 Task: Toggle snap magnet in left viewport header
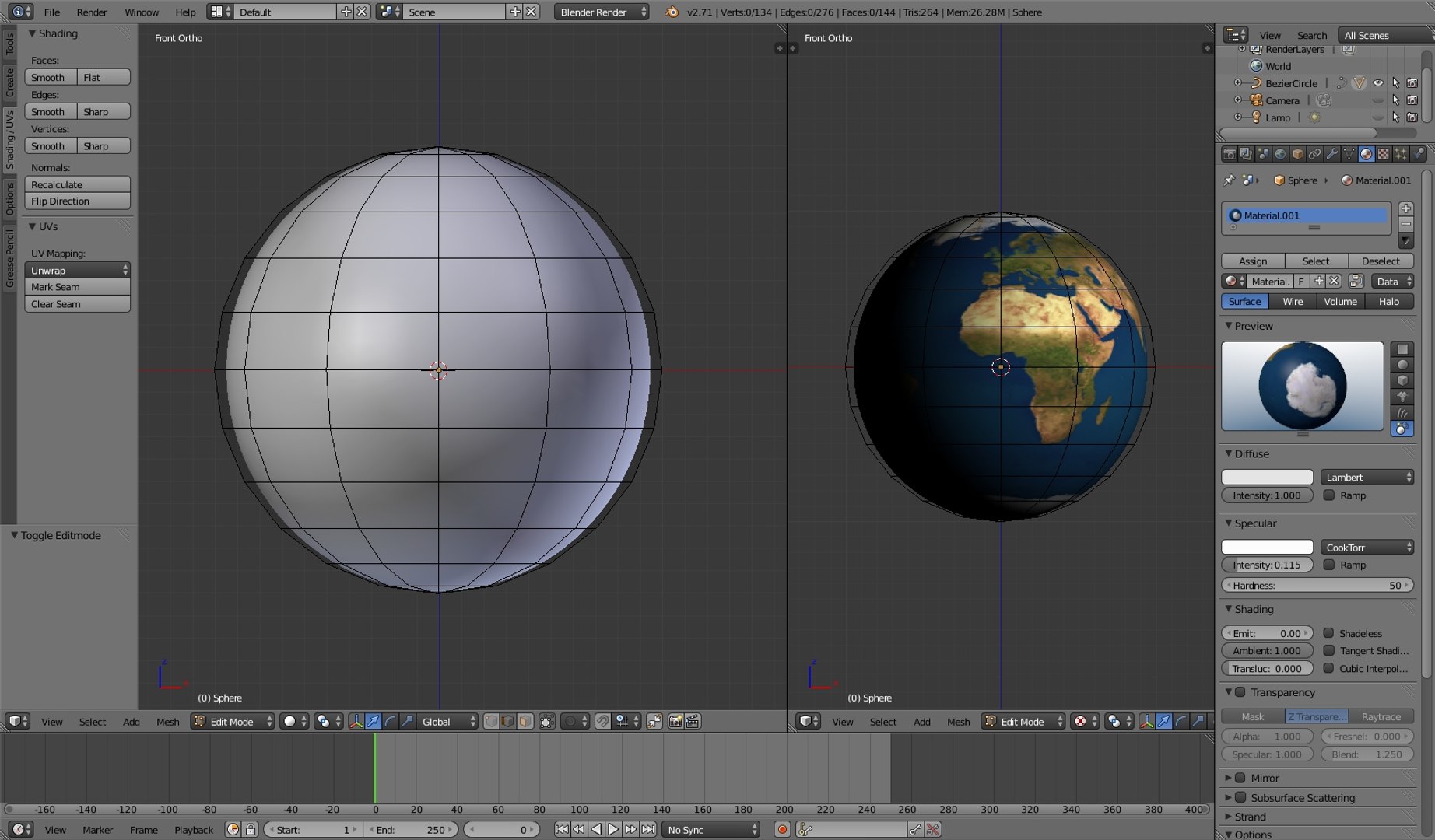(x=602, y=722)
